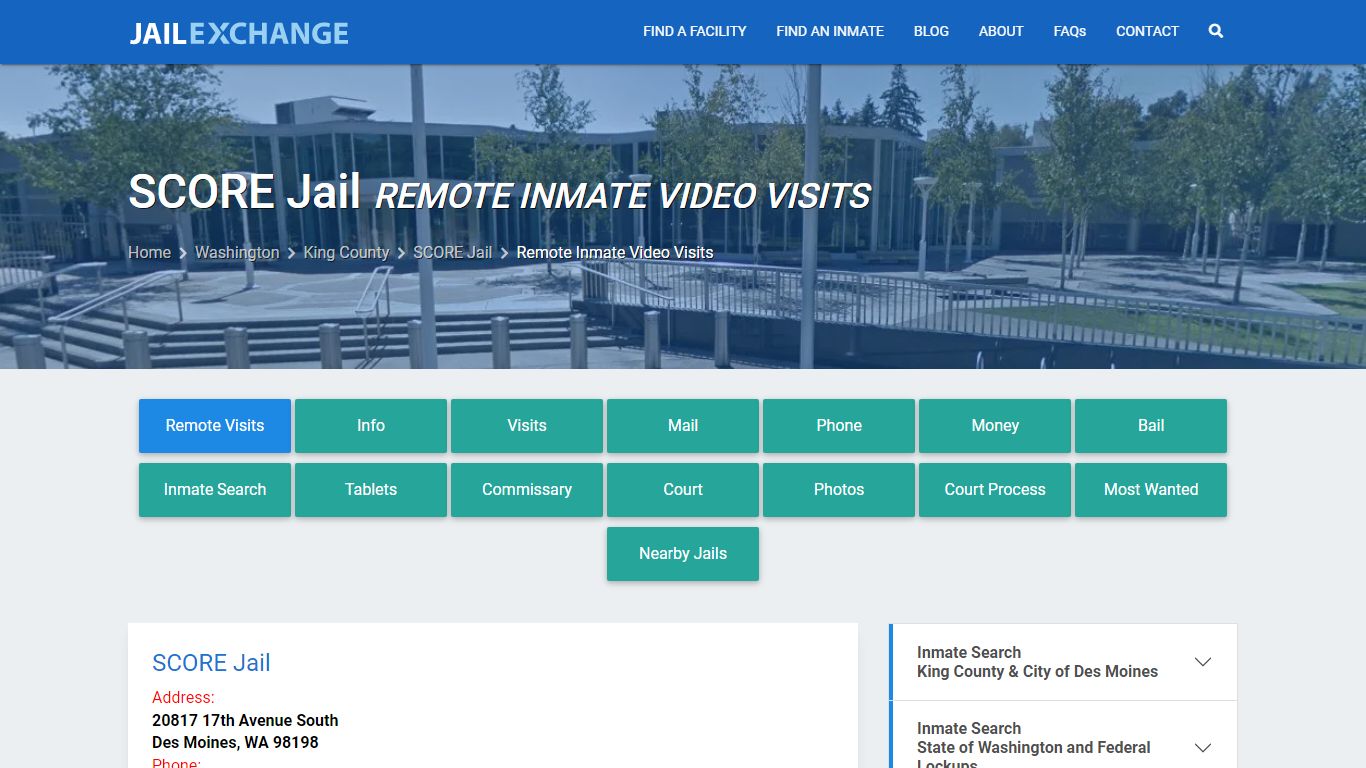This screenshot has width=1366, height=768.
Task: Open the Court Process button
Action: click(x=995, y=490)
